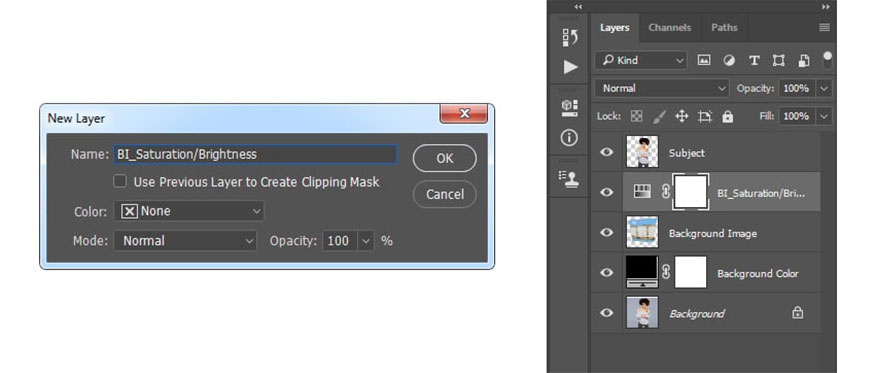The height and width of the screenshot is (373, 875).
Task: Click the Background layer lock icon
Action: pos(798,313)
